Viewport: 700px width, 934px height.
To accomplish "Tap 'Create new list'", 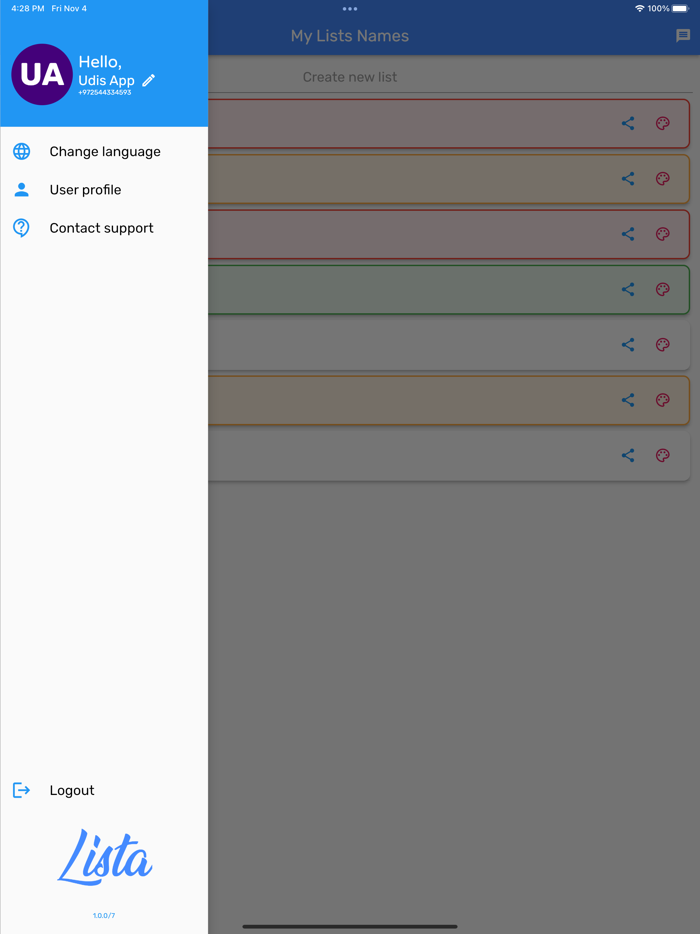I will pos(350,76).
